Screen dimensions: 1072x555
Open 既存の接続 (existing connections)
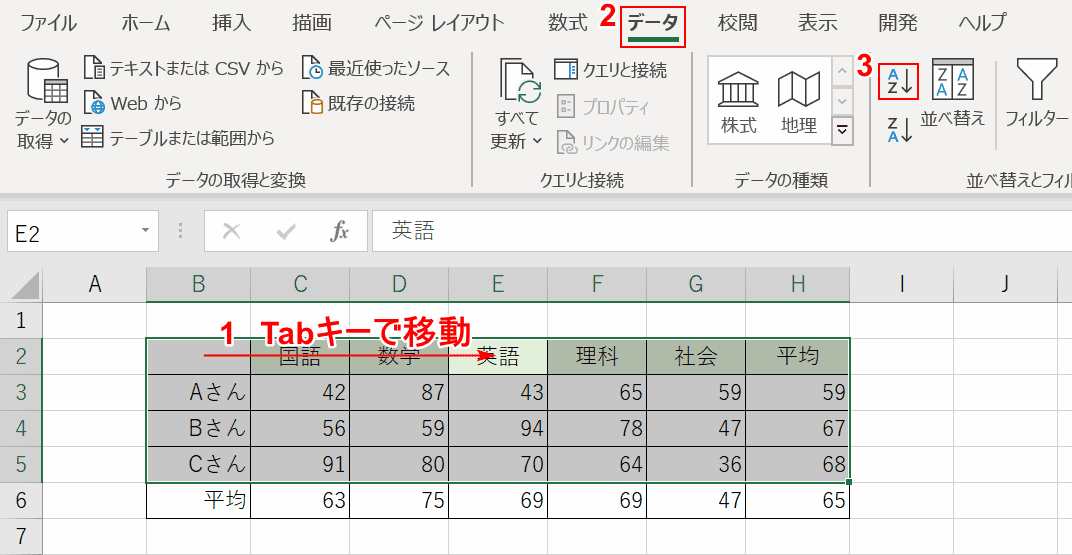coord(358,104)
